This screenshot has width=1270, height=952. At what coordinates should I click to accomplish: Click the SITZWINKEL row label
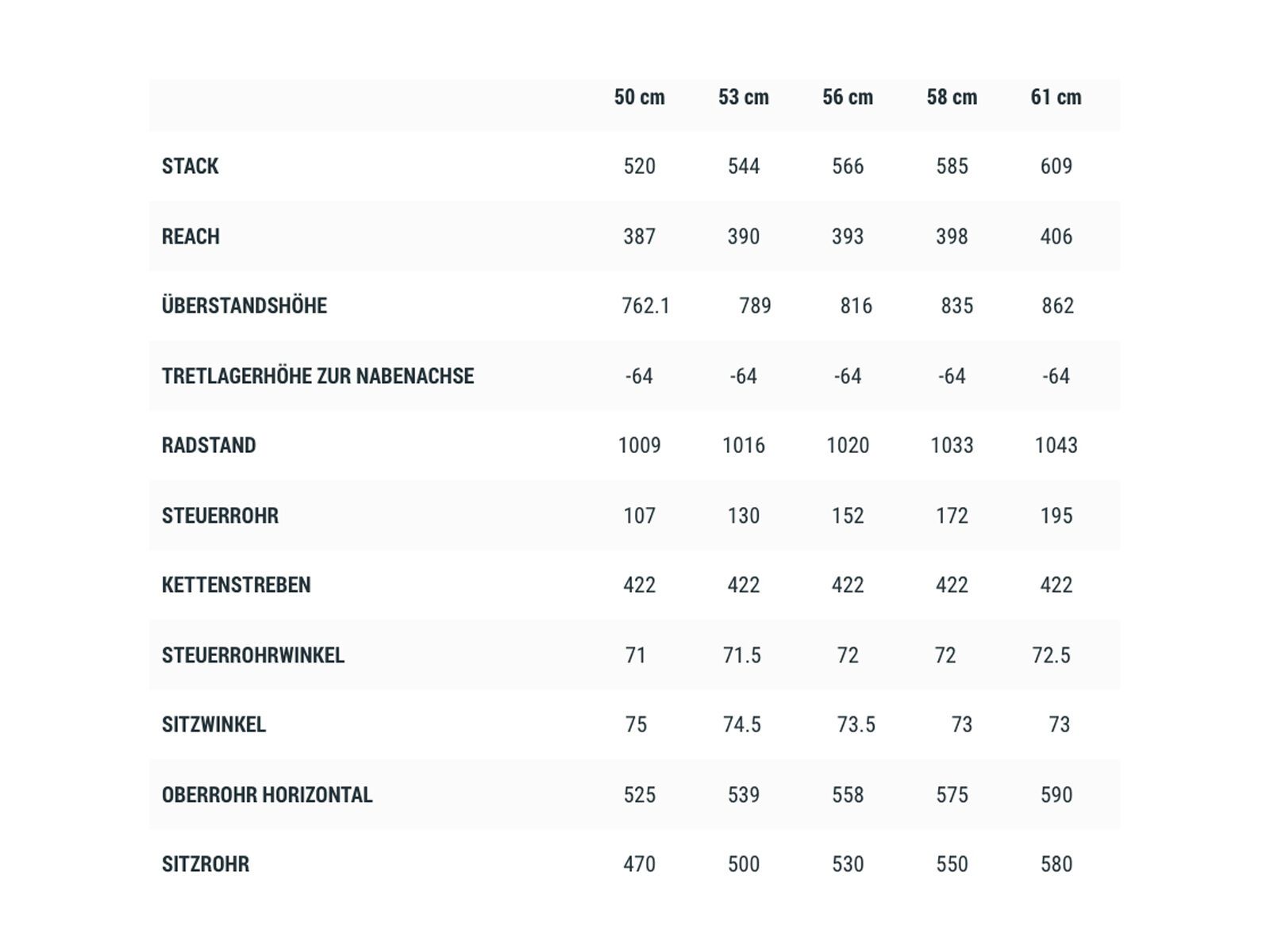click(x=214, y=725)
